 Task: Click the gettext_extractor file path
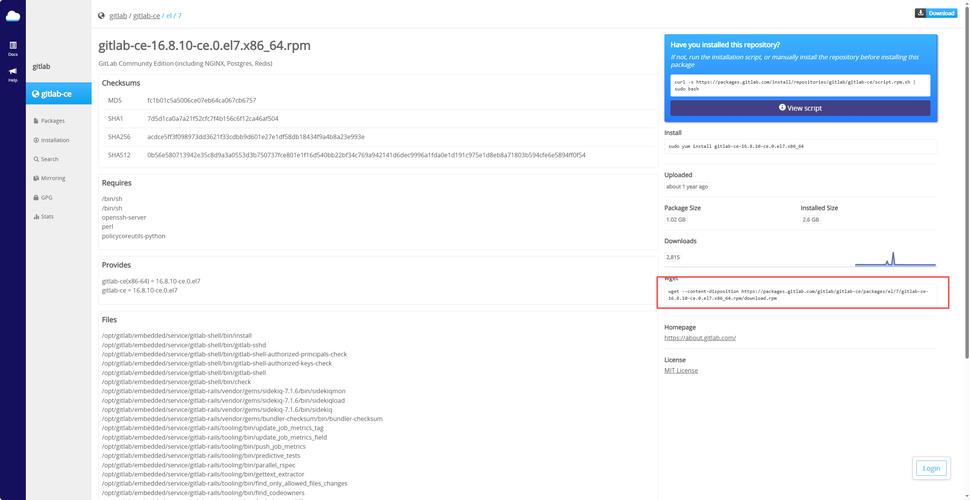coord(203,474)
